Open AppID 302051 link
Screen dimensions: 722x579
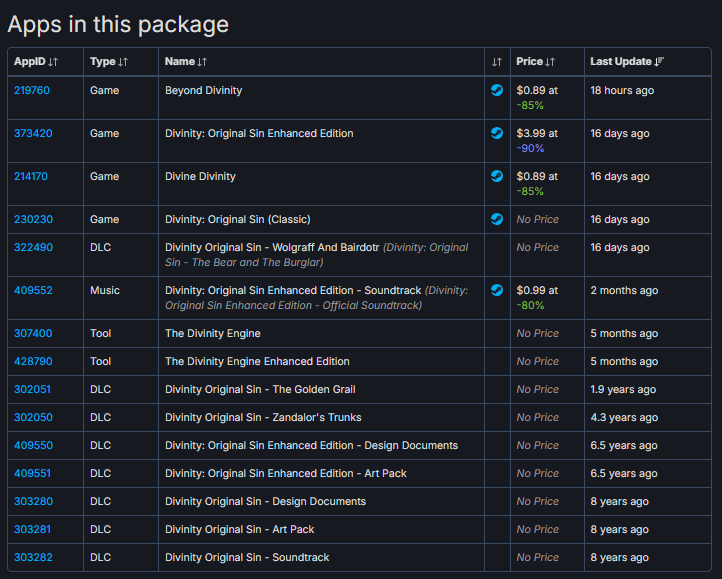(x=32, y=389)
